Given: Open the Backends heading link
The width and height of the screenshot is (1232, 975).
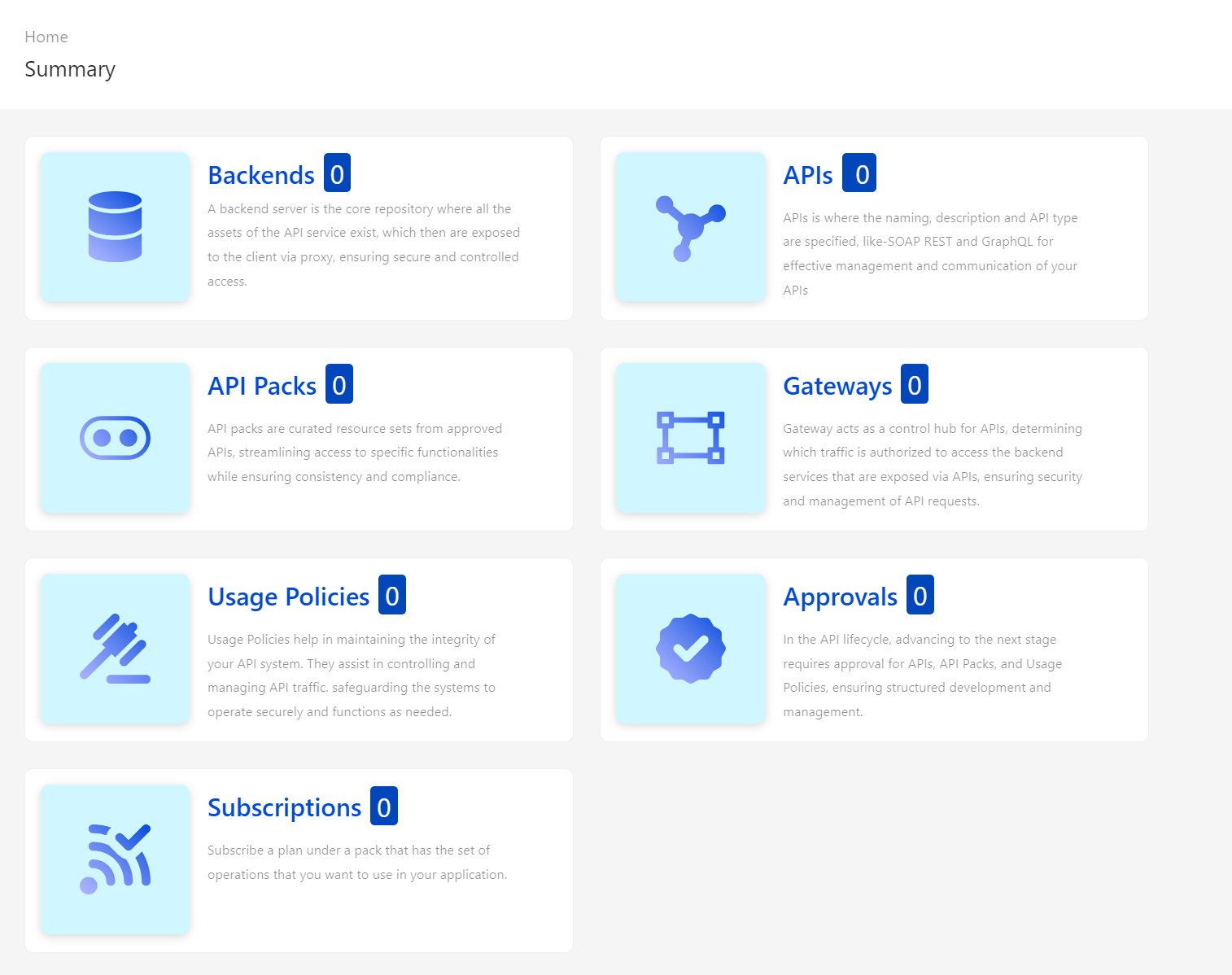Looking at the screenshot, I should tap(261, 175).
